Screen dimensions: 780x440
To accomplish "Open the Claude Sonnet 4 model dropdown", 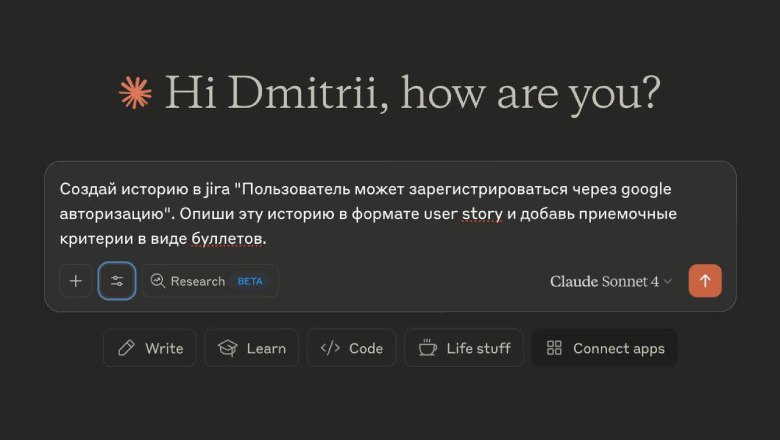I will point(611,281).
